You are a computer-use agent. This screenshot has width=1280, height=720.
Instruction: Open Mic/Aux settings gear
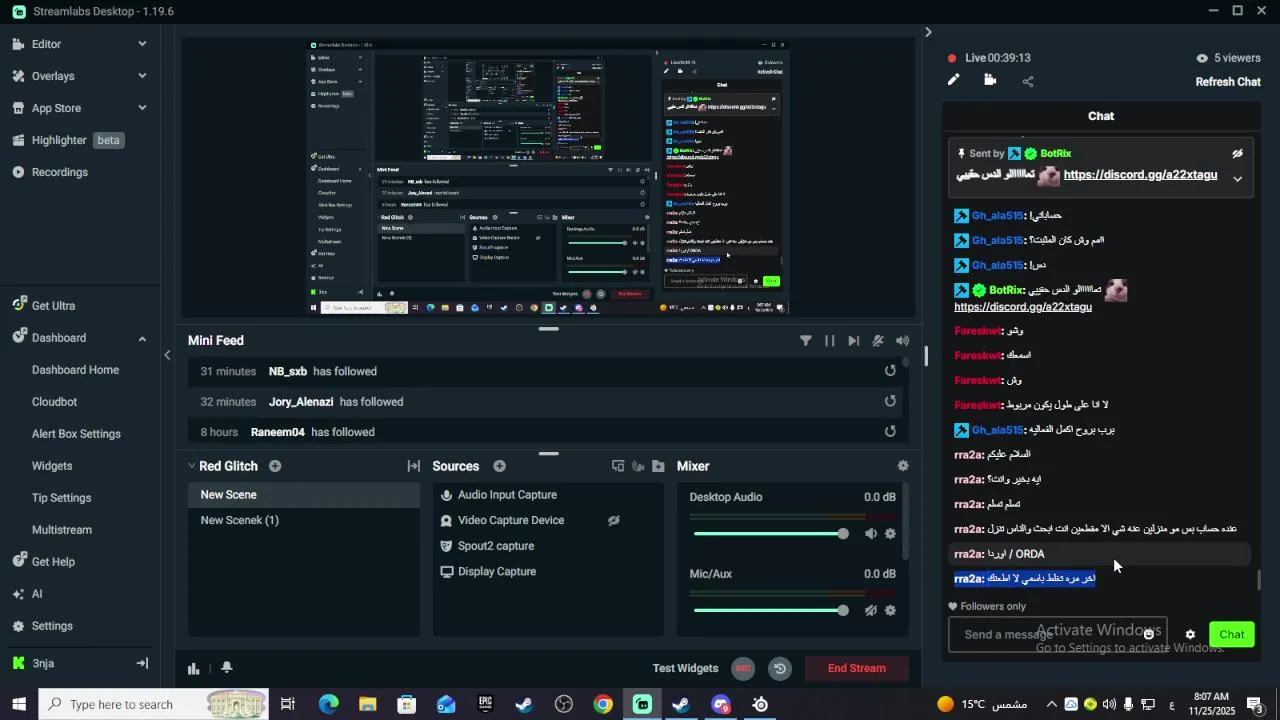pos(890,611)
